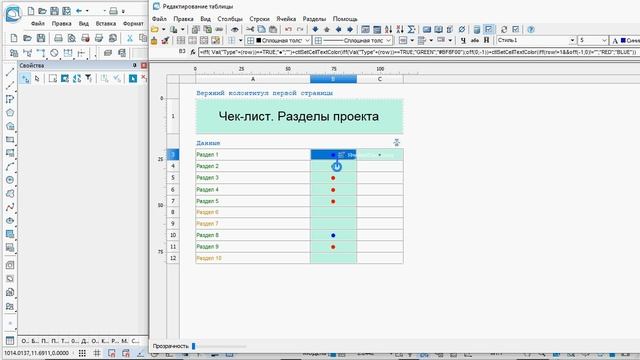640x360 pixels.
Task: Toggle underline Ч text formatting
Action: point(463,40)
